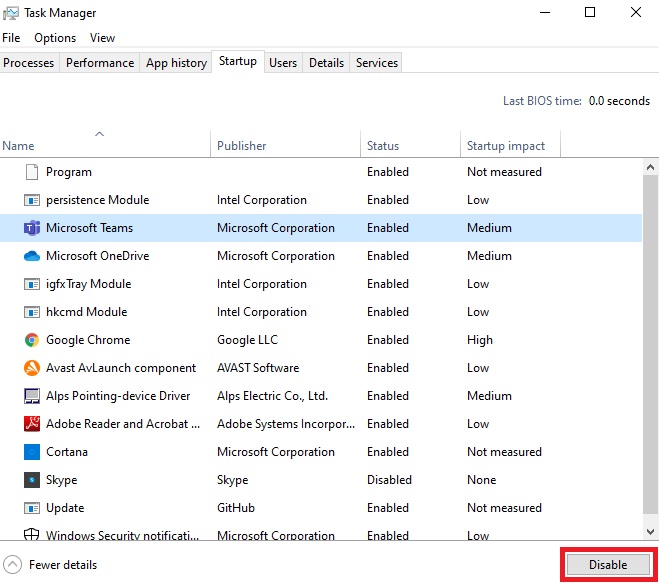Click the Skype icon
The width and height of the screenshot is (659, 587).
32,480
